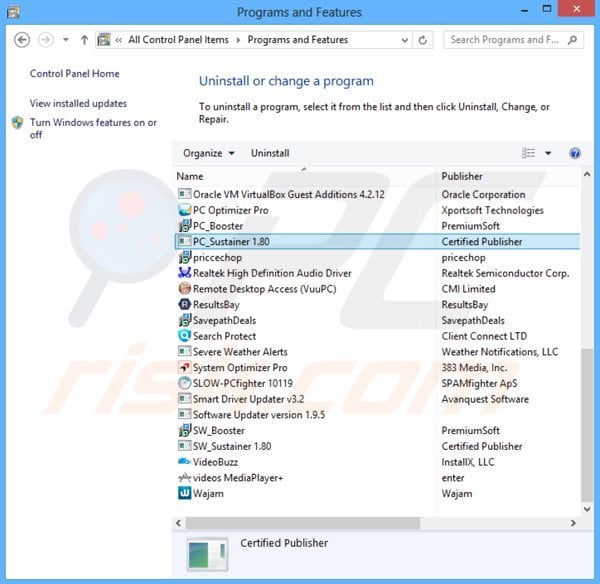This screenshot has height=584, width=600.
Task: Click 'Weather Notifications, LLC' publisher cell
Action: point(500,352)
